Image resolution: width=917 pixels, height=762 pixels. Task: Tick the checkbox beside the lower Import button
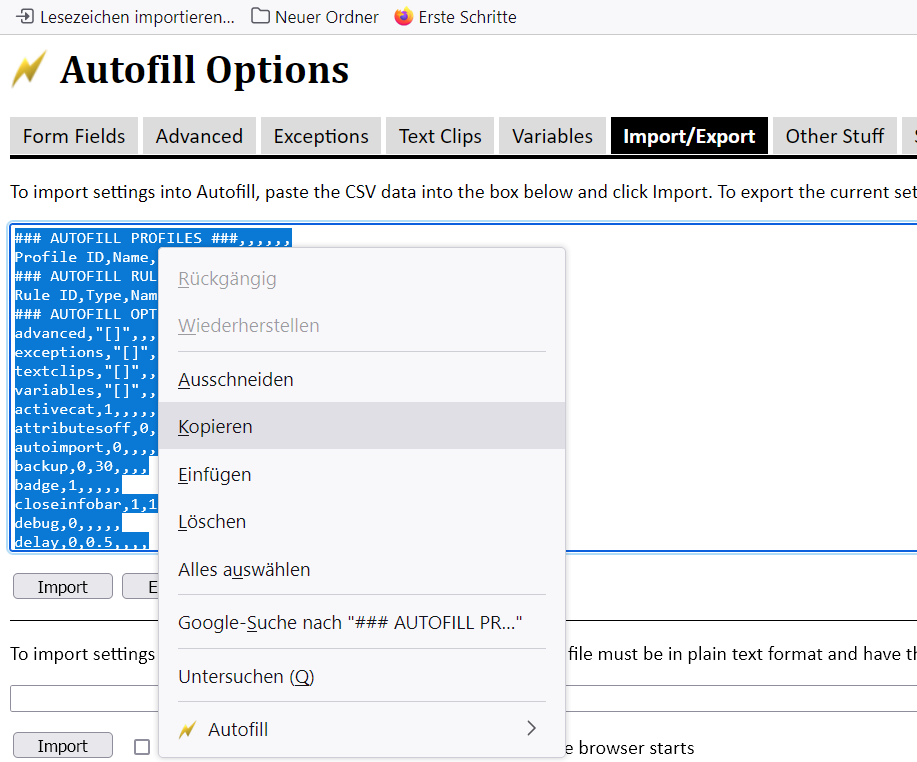[x=142, y=747]
